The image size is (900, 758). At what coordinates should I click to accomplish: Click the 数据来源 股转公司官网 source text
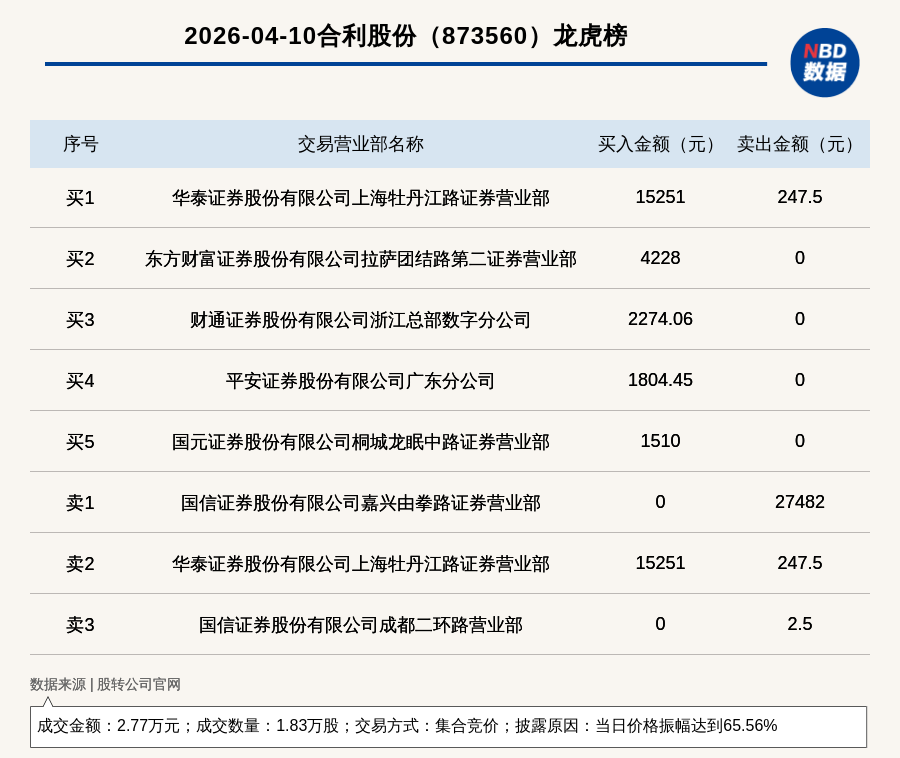pos(105,685)
